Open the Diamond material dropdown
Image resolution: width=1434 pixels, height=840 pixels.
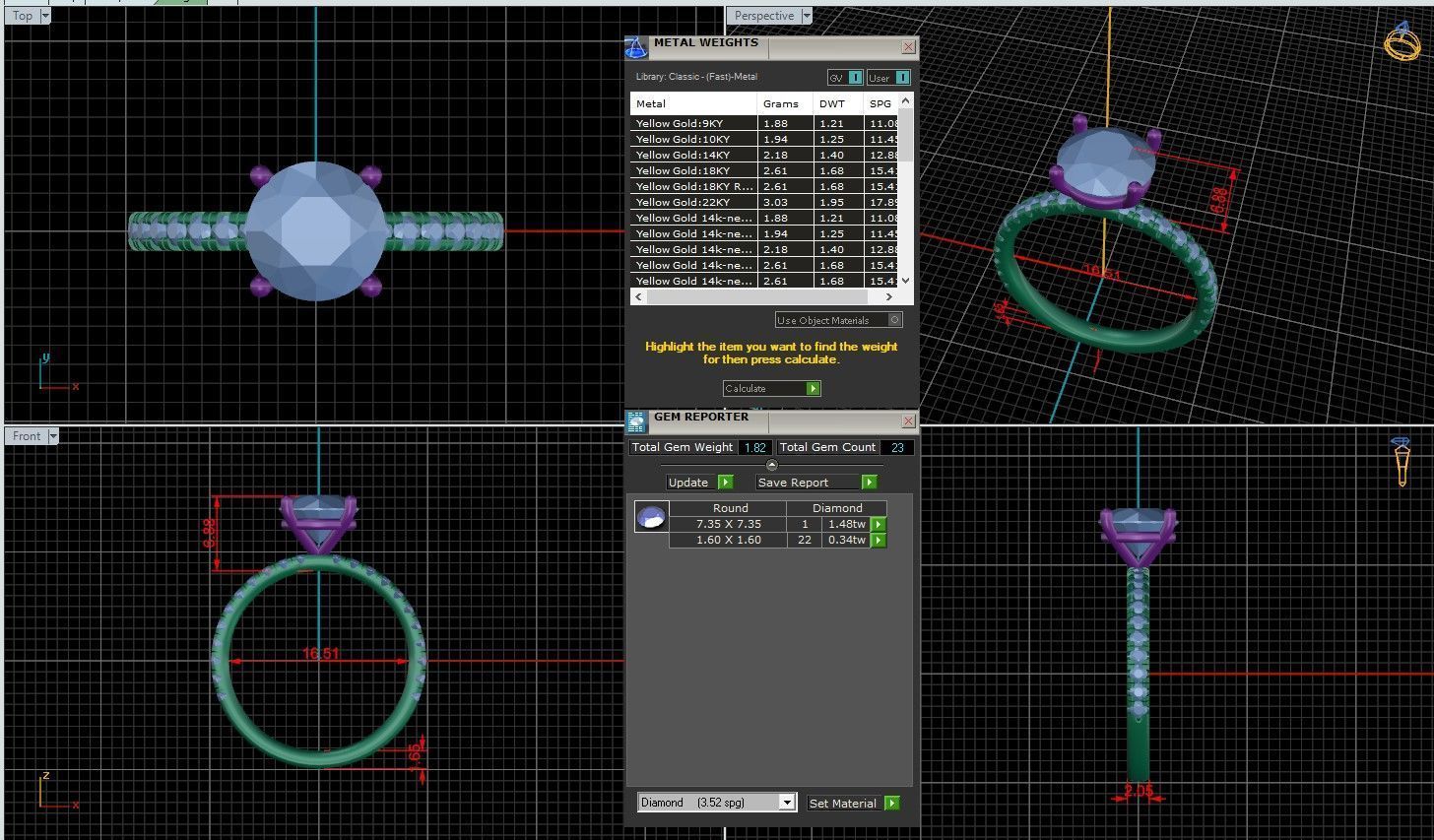click(786, 803)
